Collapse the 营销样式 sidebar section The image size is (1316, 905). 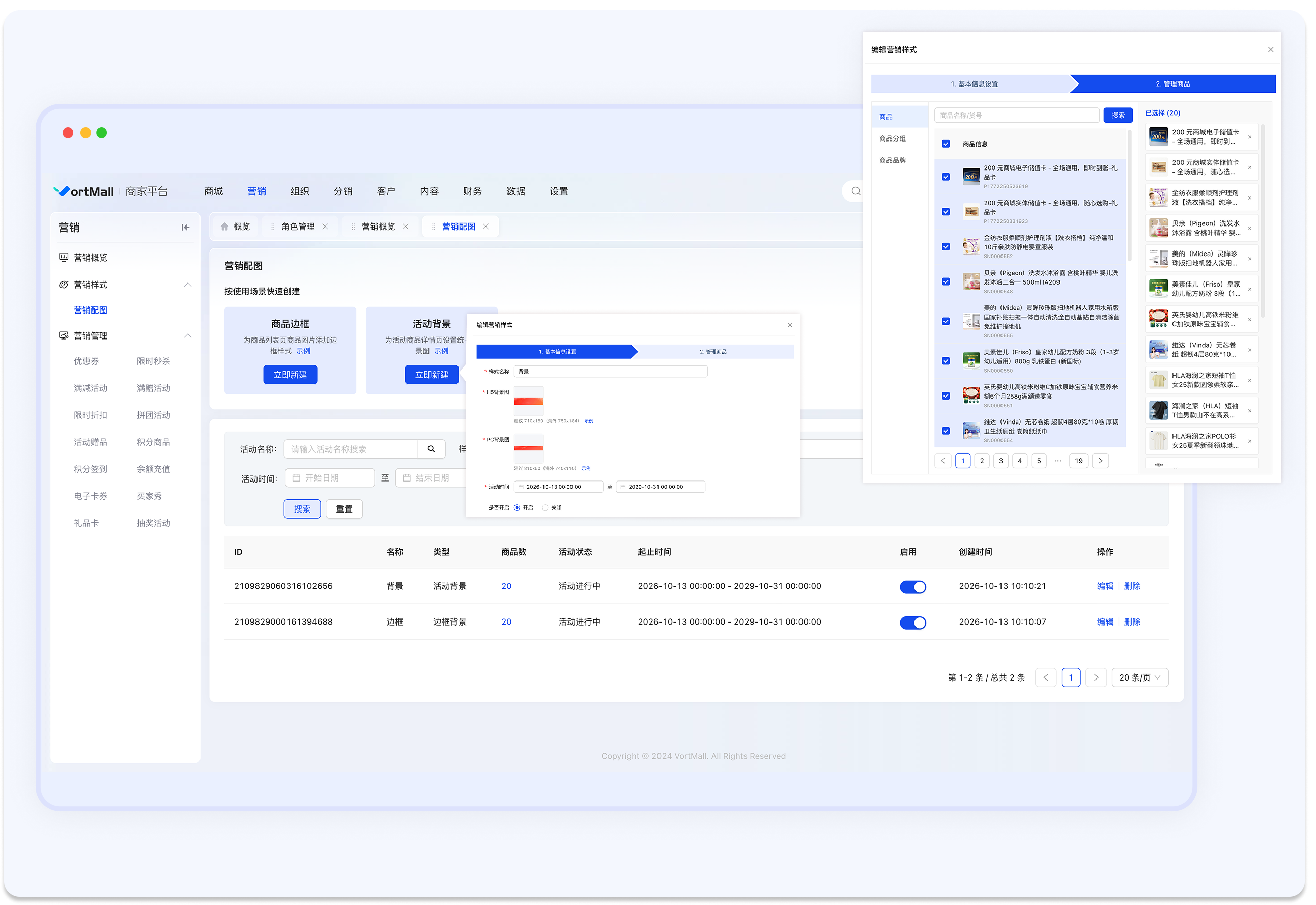(188, 285)
